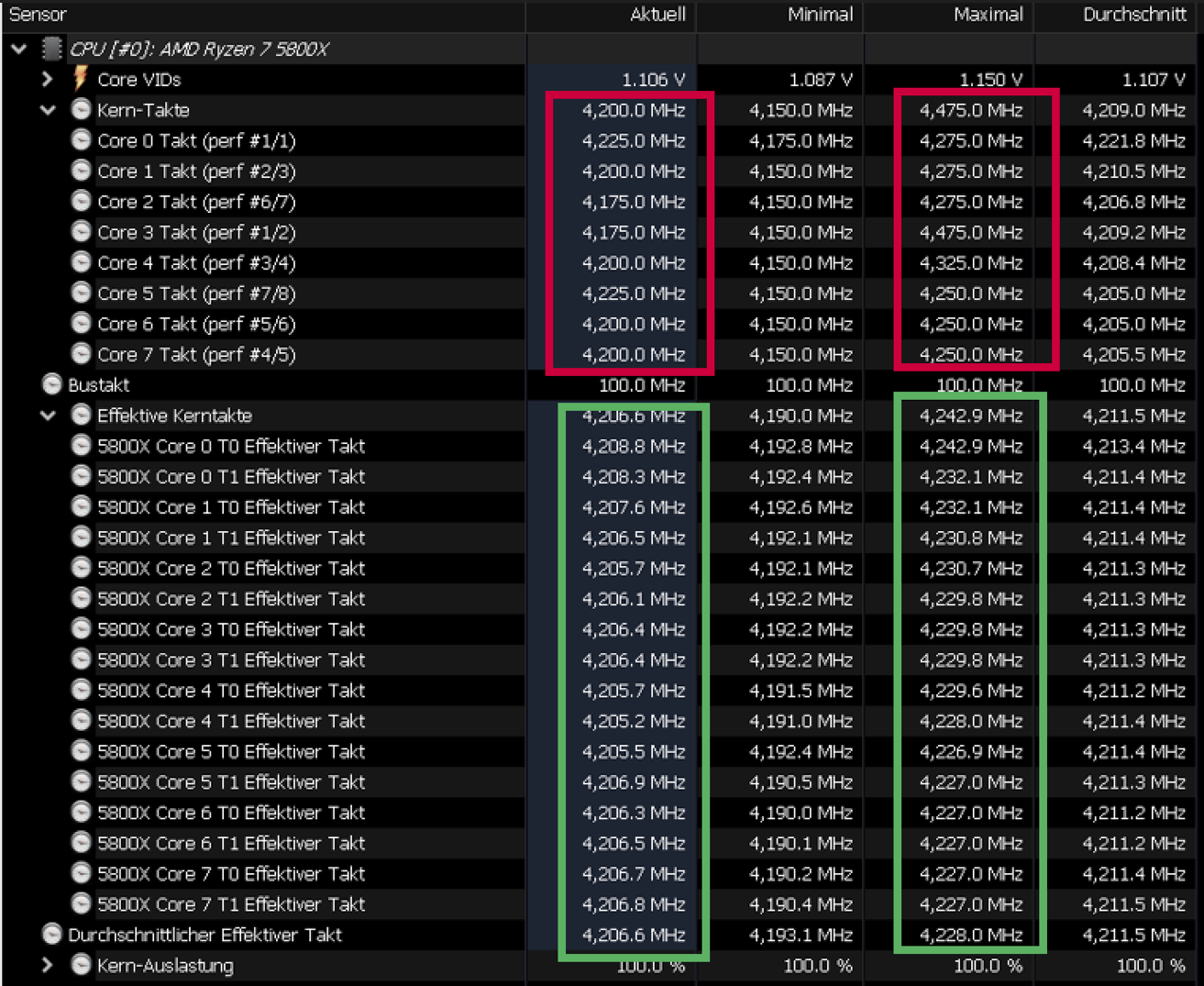Click the icon of 5800X Core 3 T0 Effektiver Takt
1204x986 pixels.
81,629
